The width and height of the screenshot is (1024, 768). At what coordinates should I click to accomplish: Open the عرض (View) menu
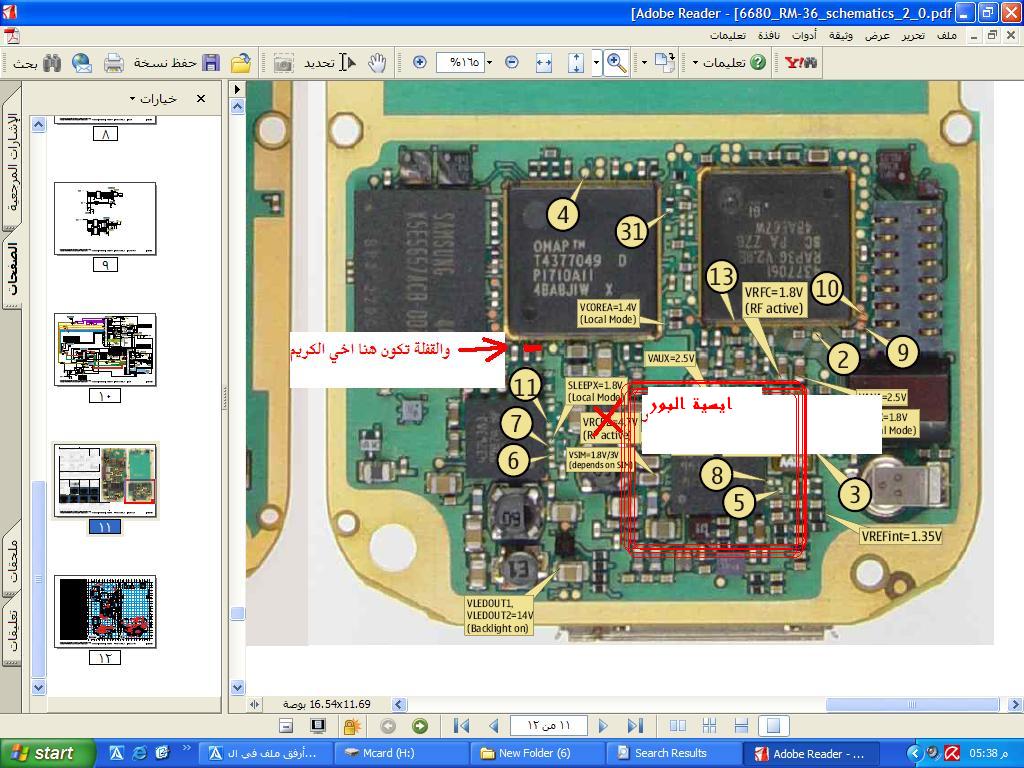point(877,35)
